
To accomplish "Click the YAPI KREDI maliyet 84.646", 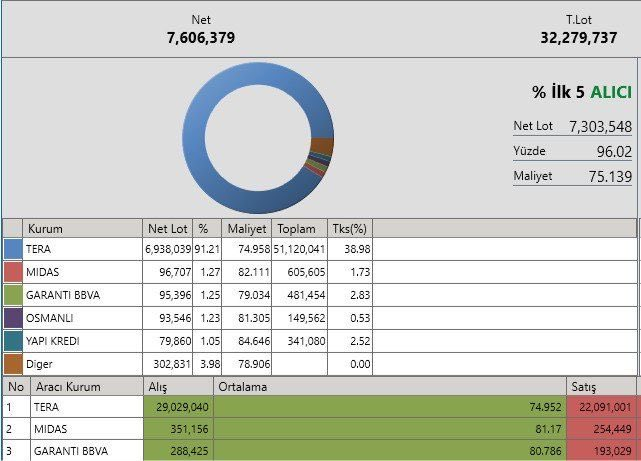I will tap(254, 340).
